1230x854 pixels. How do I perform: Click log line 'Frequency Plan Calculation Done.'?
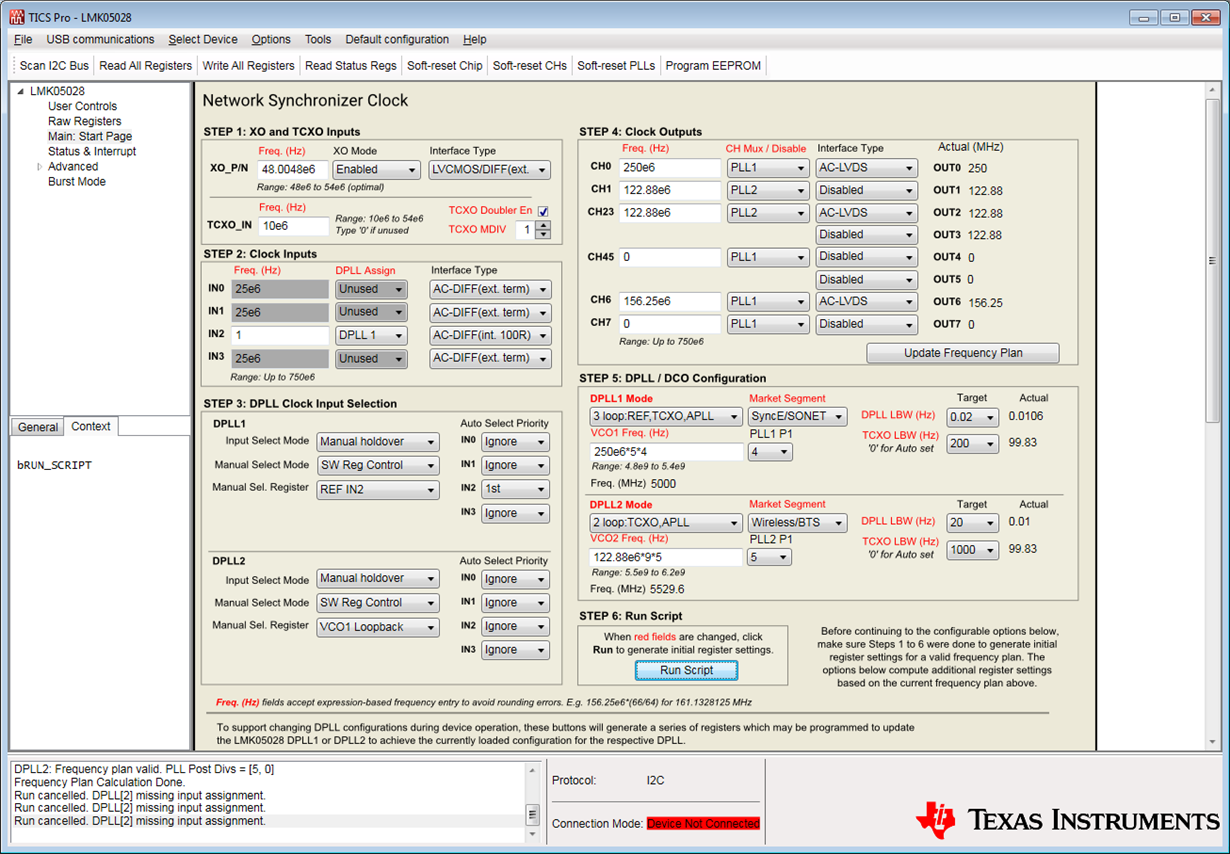99,782
